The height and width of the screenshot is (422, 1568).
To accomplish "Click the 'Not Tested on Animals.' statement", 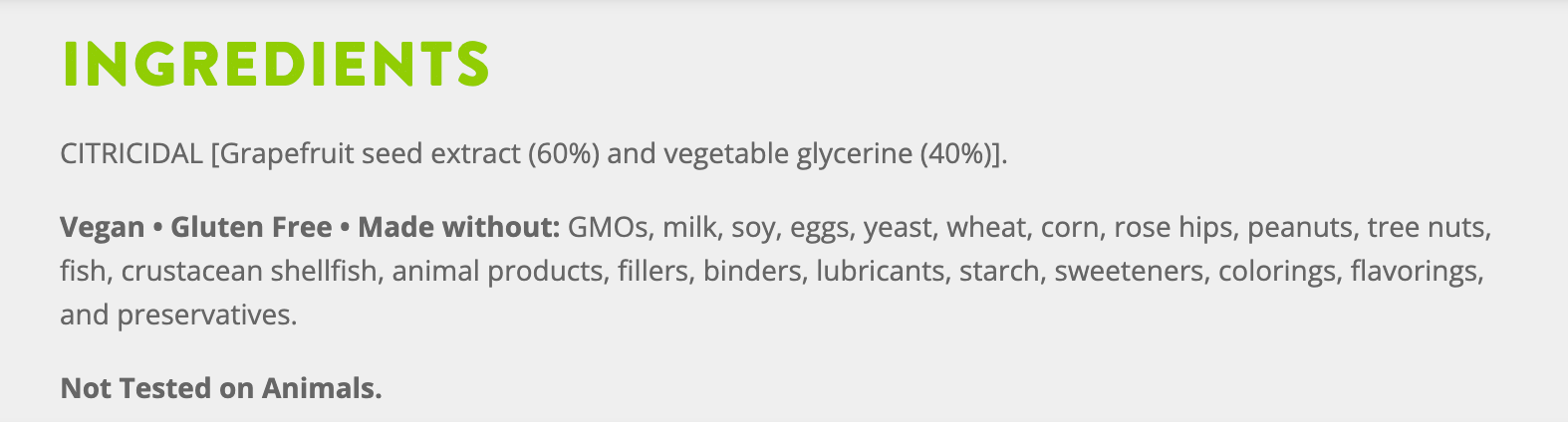I will click(221, 388).
